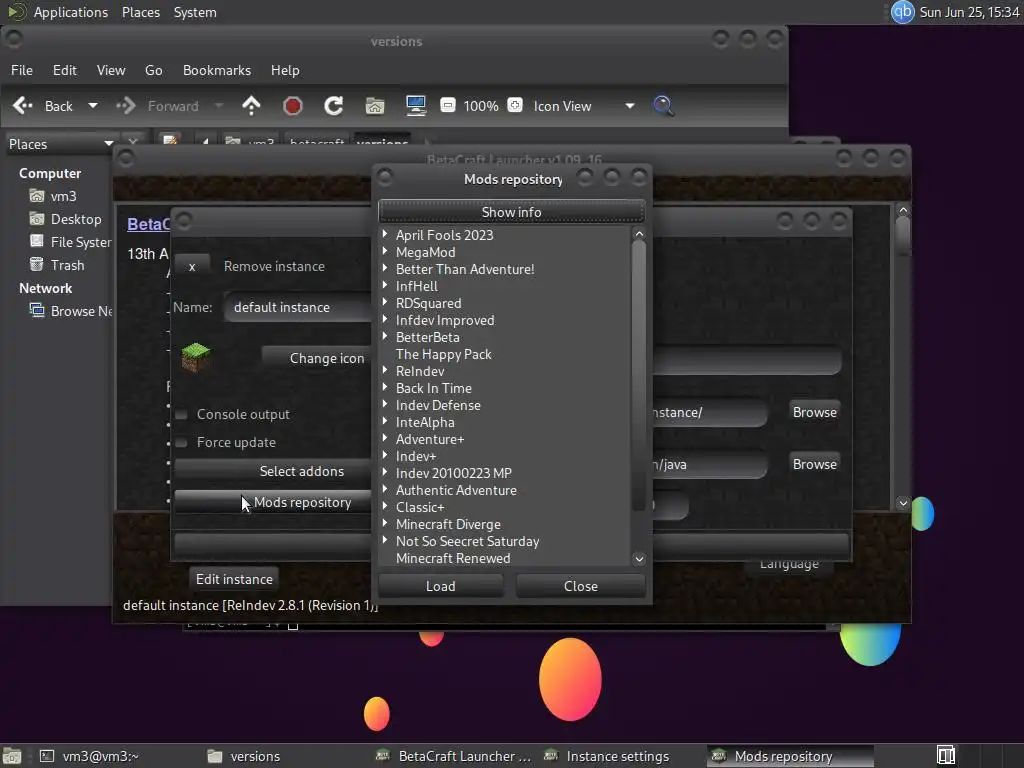Screen dimensions: 1024x768
Task: Close the Mods repository with Close button
Action: (581, 586)
